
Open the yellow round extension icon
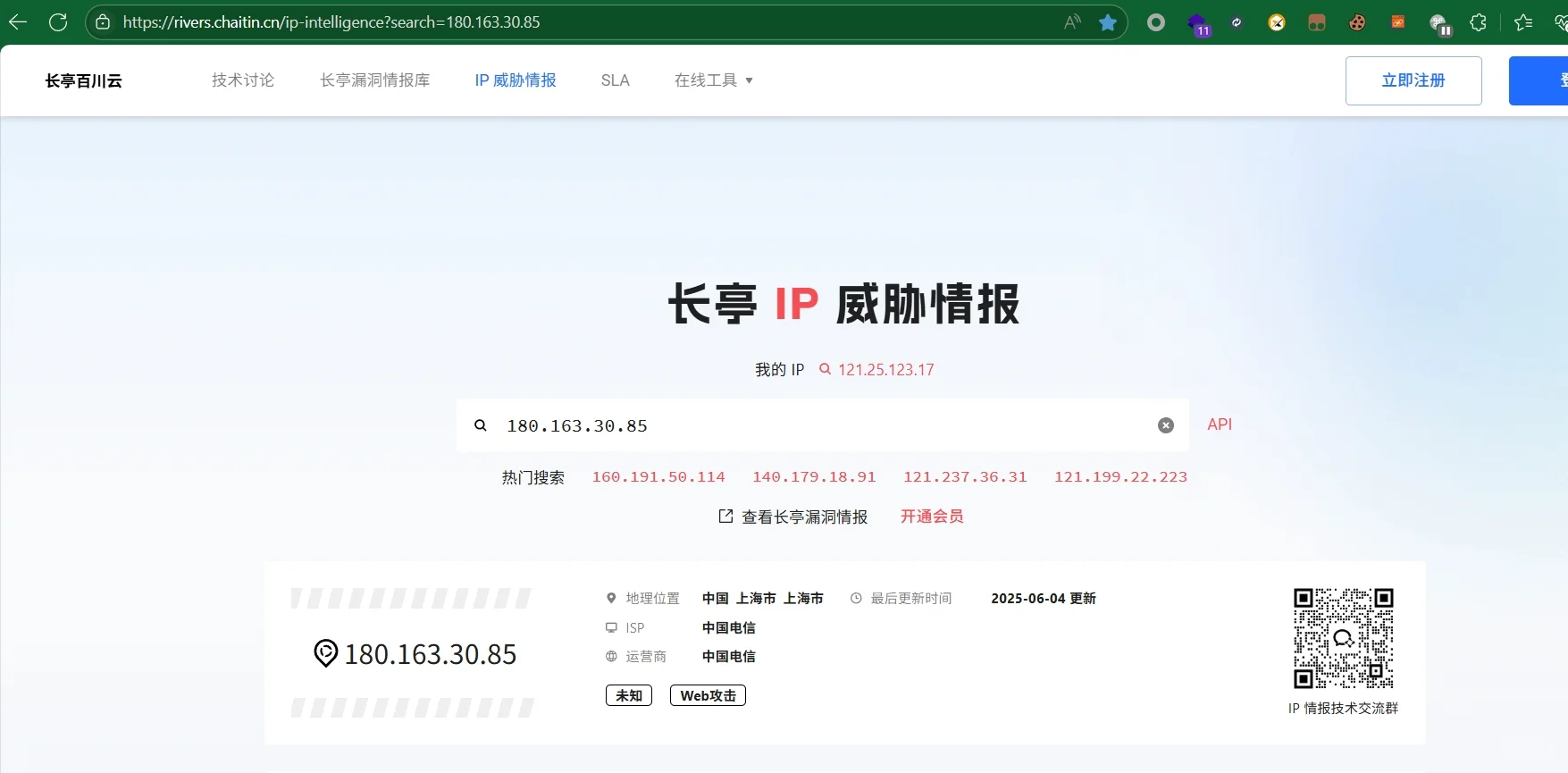1277,22
